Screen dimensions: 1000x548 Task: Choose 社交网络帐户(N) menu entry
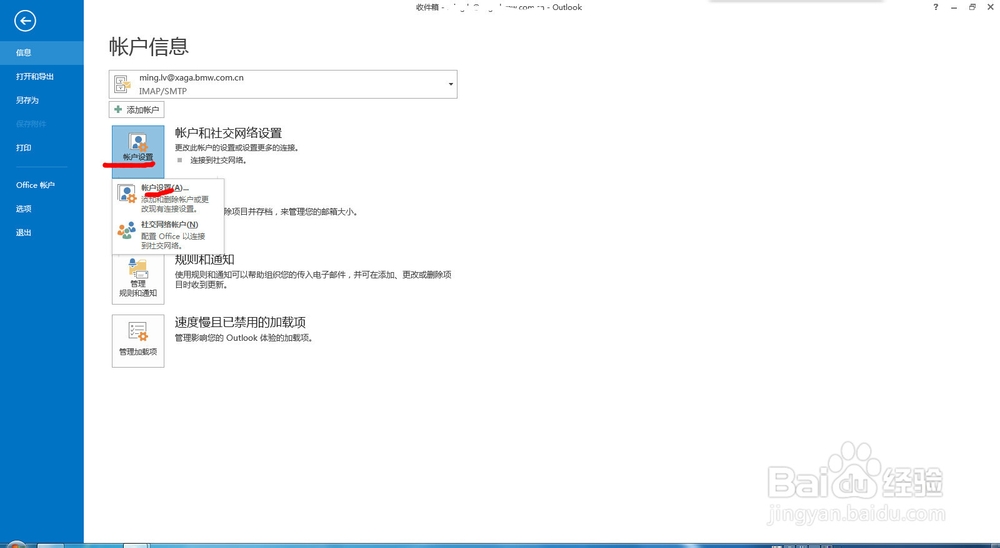coord(168,235)
